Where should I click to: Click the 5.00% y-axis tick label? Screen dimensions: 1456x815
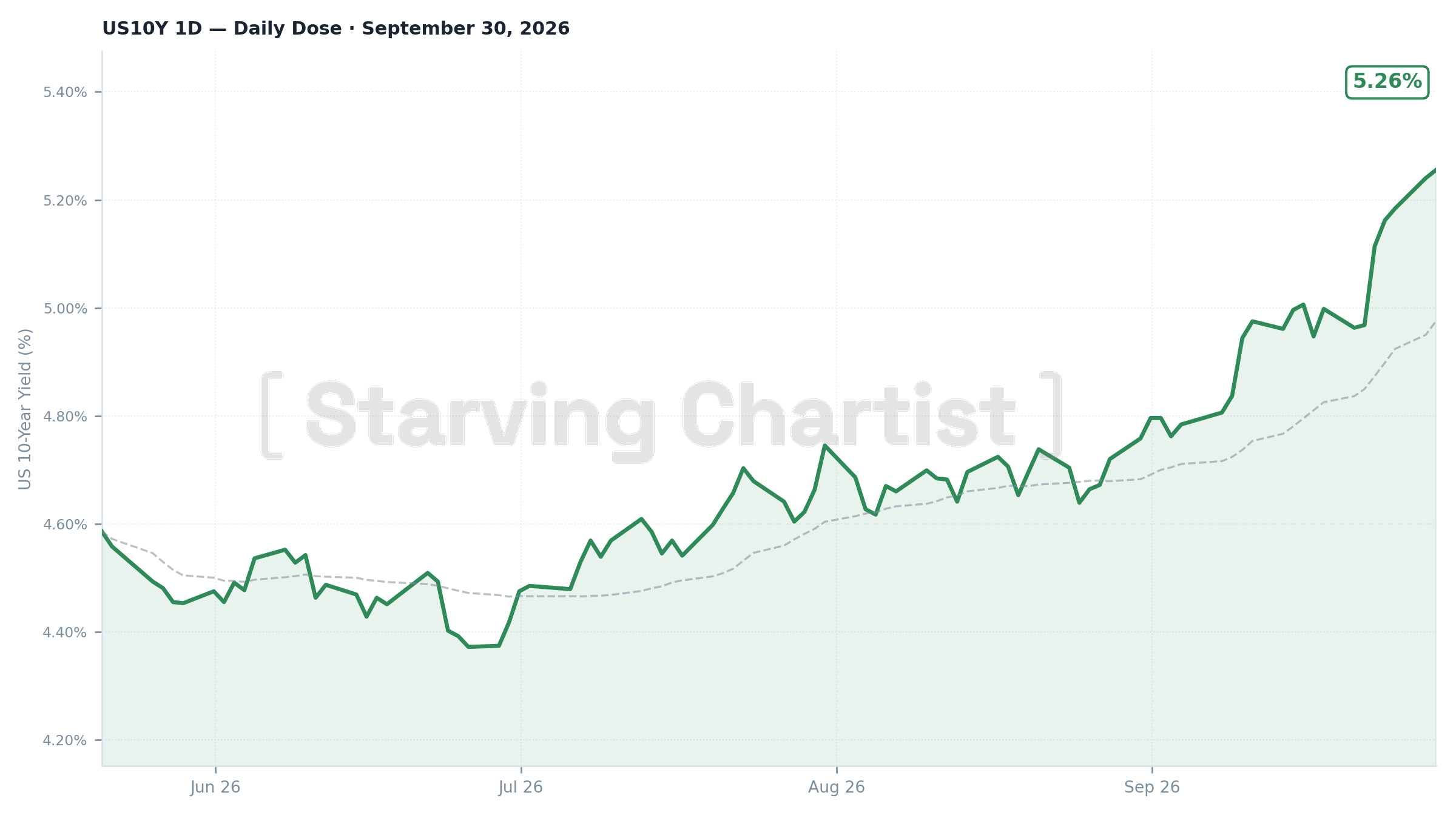(x=65, y=309)
